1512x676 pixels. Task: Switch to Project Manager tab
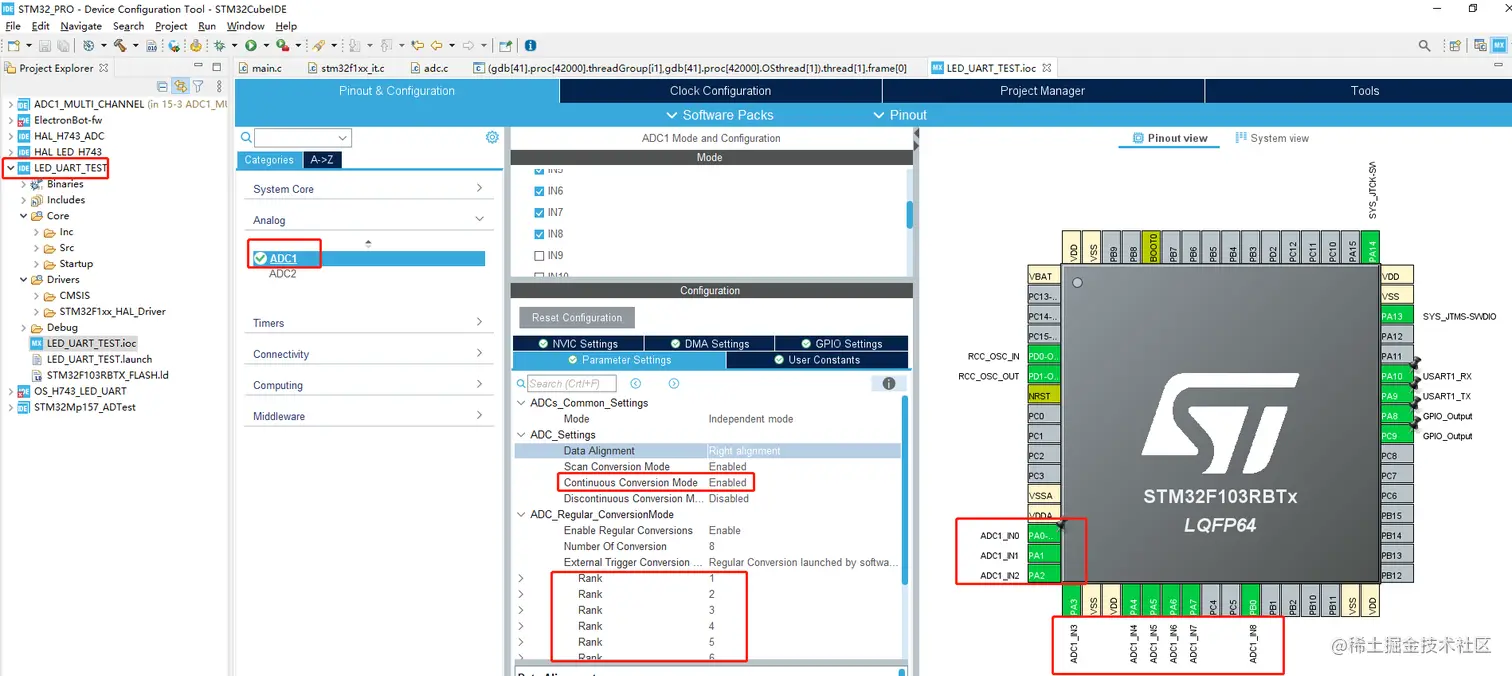tap(1042, 91)
